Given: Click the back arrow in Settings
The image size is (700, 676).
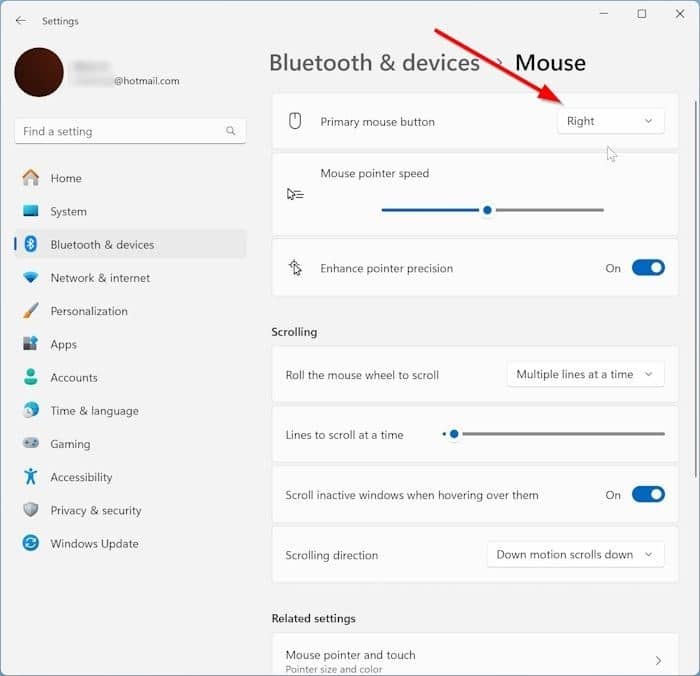Looking at the screenshot, I should [21, 21].
